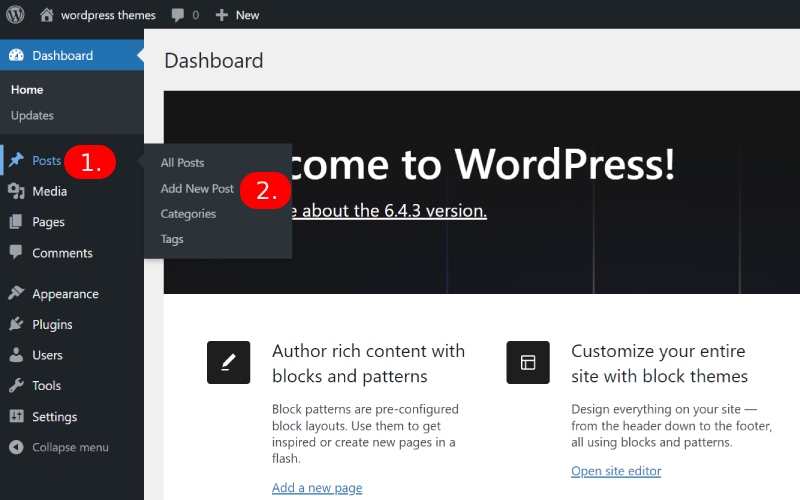Click the Posts pushpin icon
800x500 pixels.
click(x=16, y=161)
